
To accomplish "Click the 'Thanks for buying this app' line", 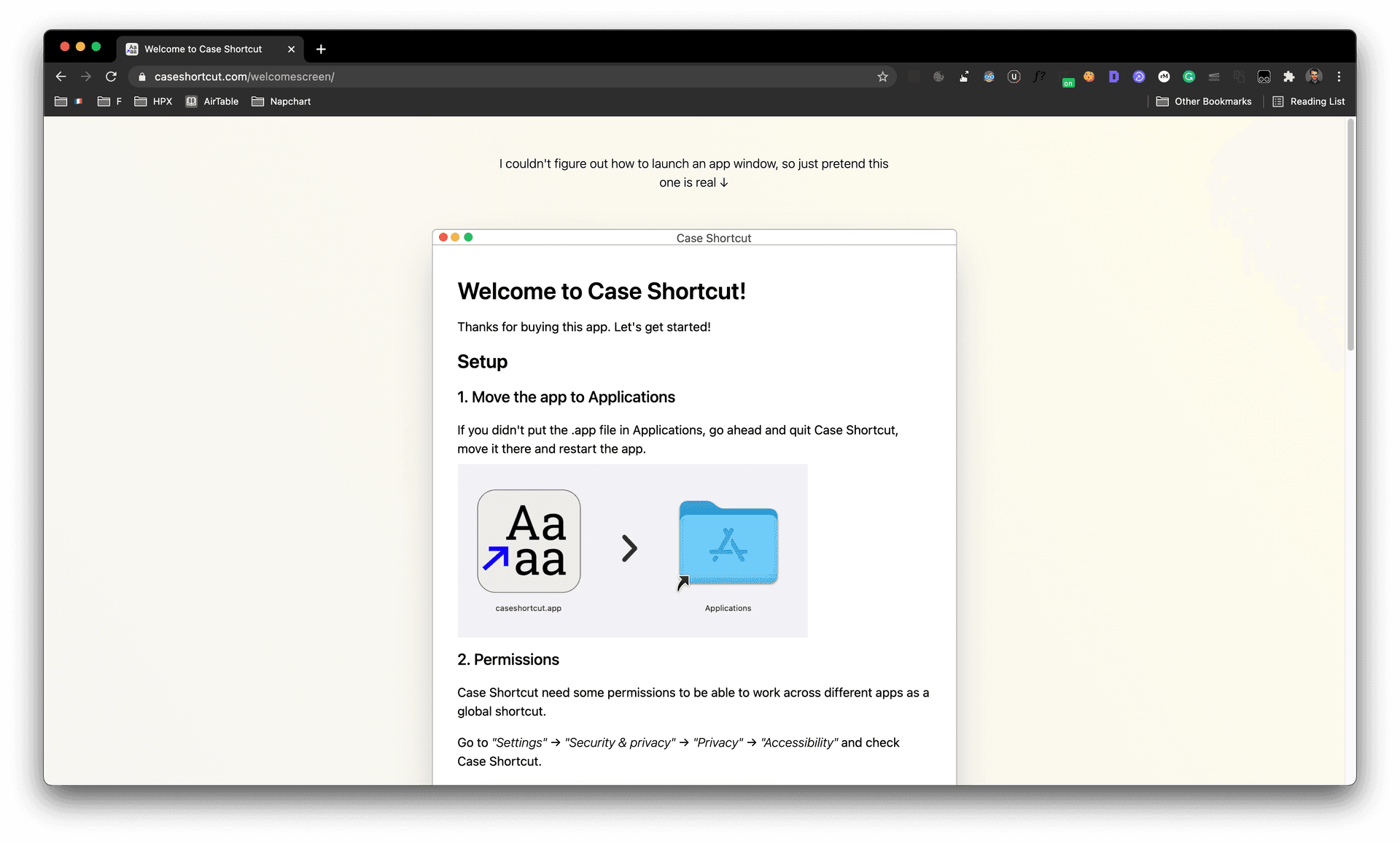I will 584,327.
